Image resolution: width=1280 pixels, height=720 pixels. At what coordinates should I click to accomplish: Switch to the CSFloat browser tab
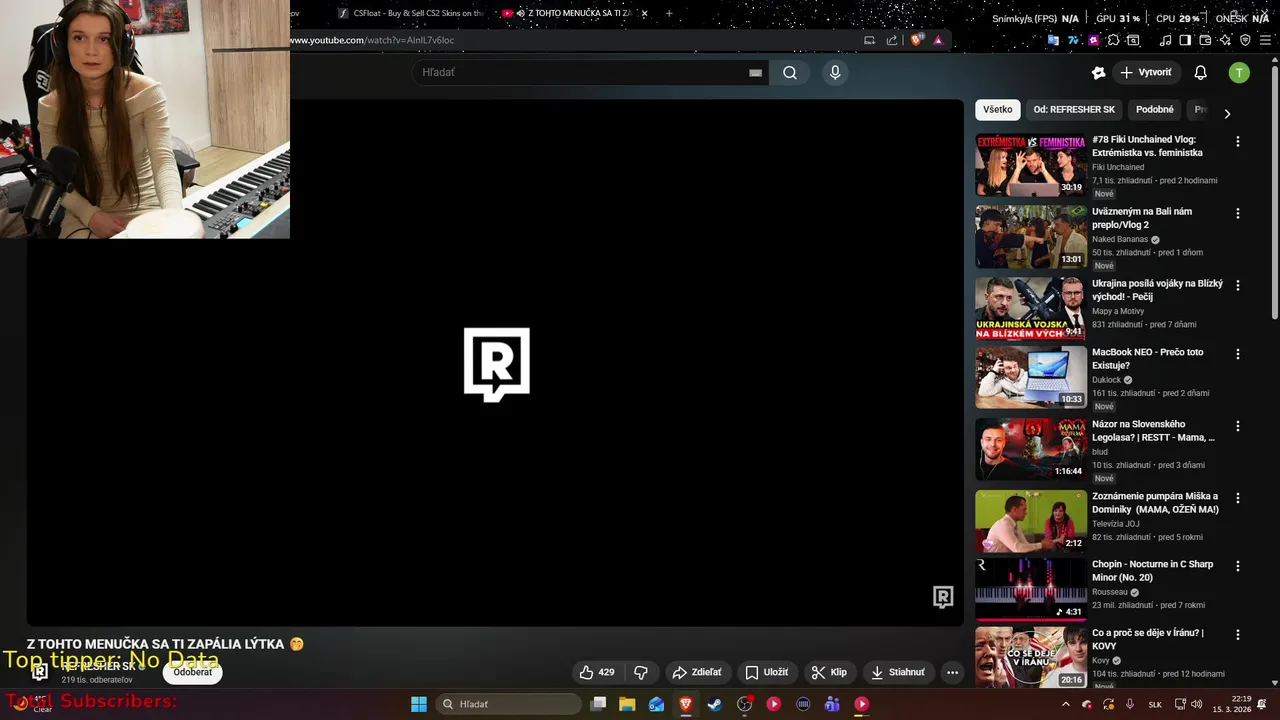click(x=410, y=13)
